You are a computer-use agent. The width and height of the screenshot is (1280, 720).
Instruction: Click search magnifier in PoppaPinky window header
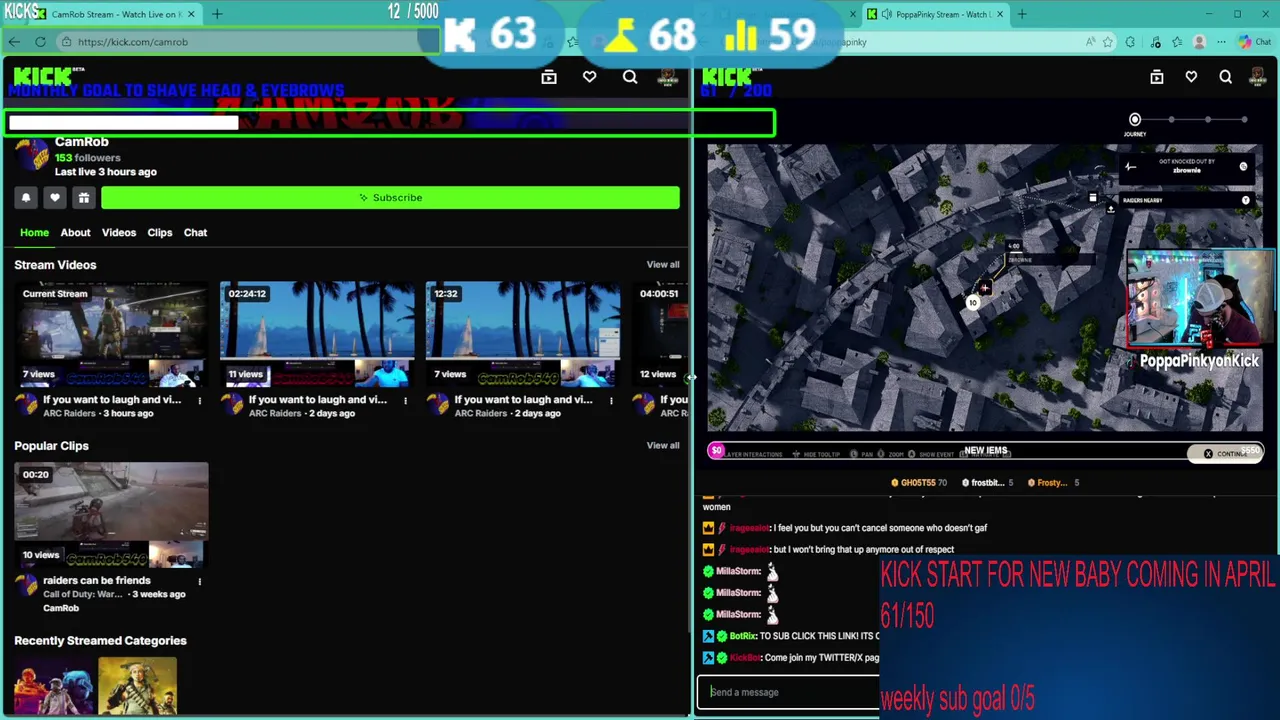coord(1225,77)
